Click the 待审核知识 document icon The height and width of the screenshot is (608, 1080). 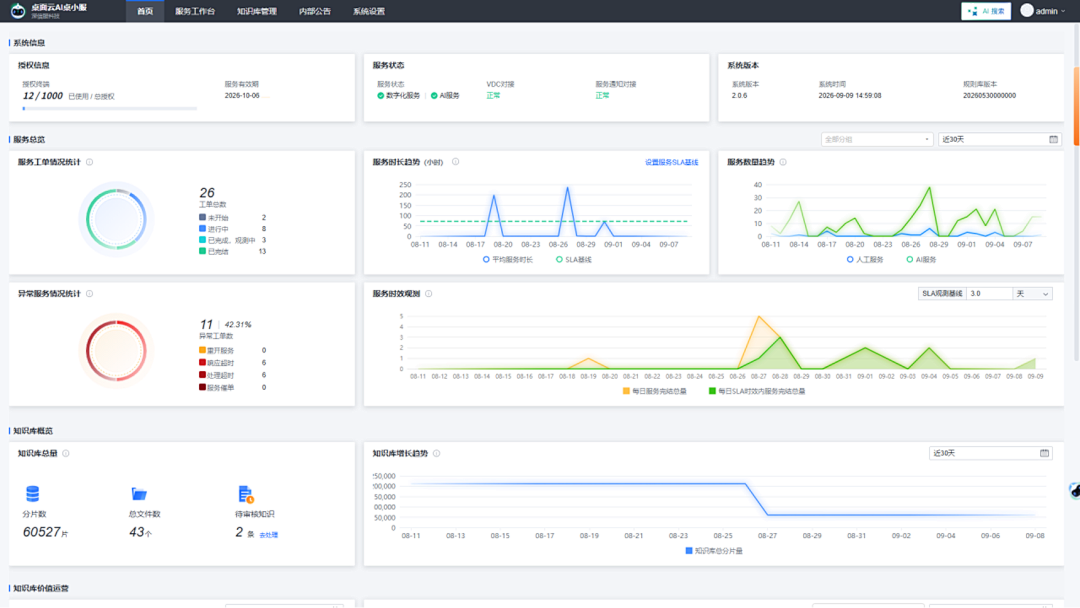tap(246, 494)
